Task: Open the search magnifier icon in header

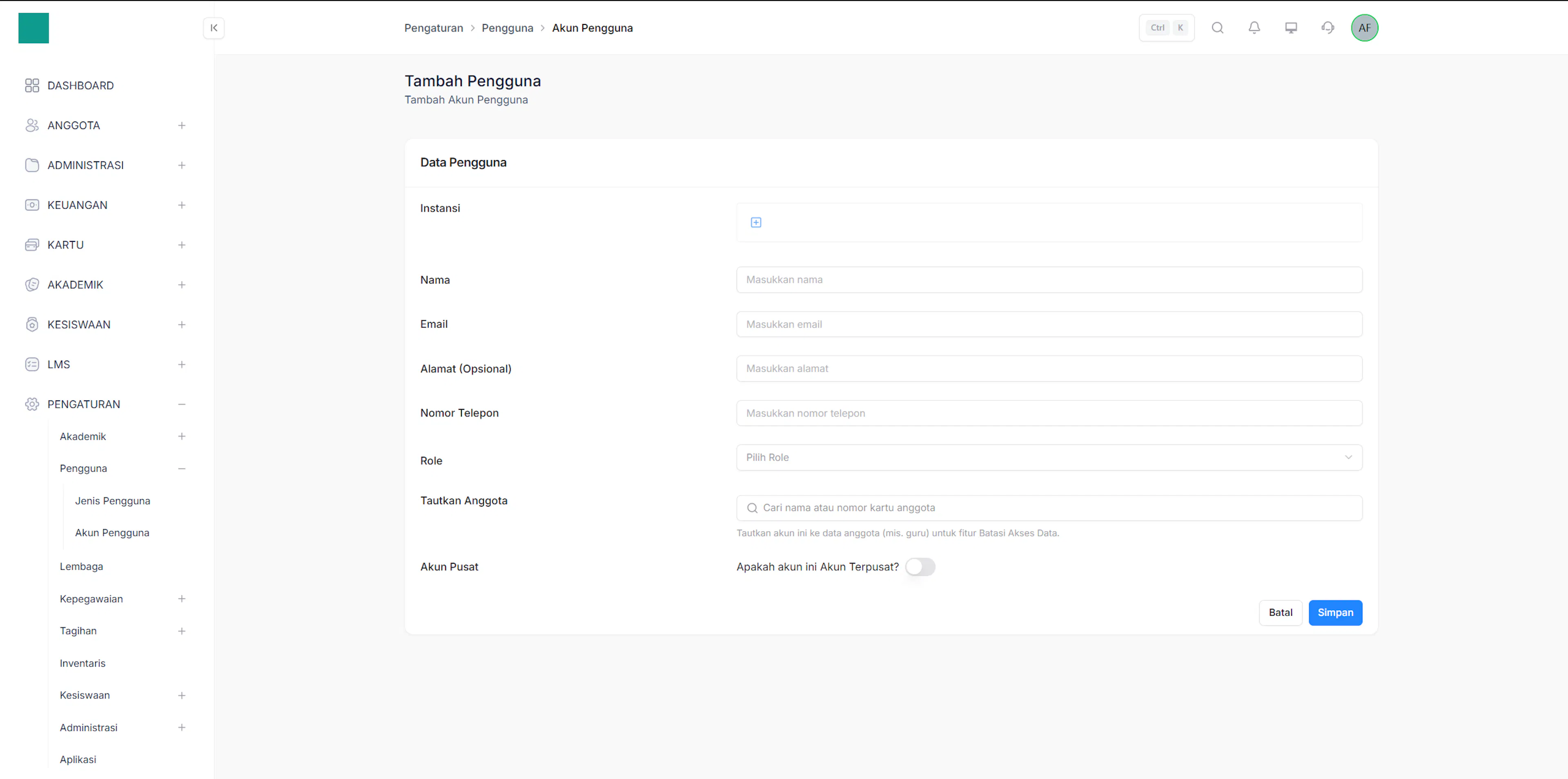Action: pyautogui.click(x=1217, y=28)
